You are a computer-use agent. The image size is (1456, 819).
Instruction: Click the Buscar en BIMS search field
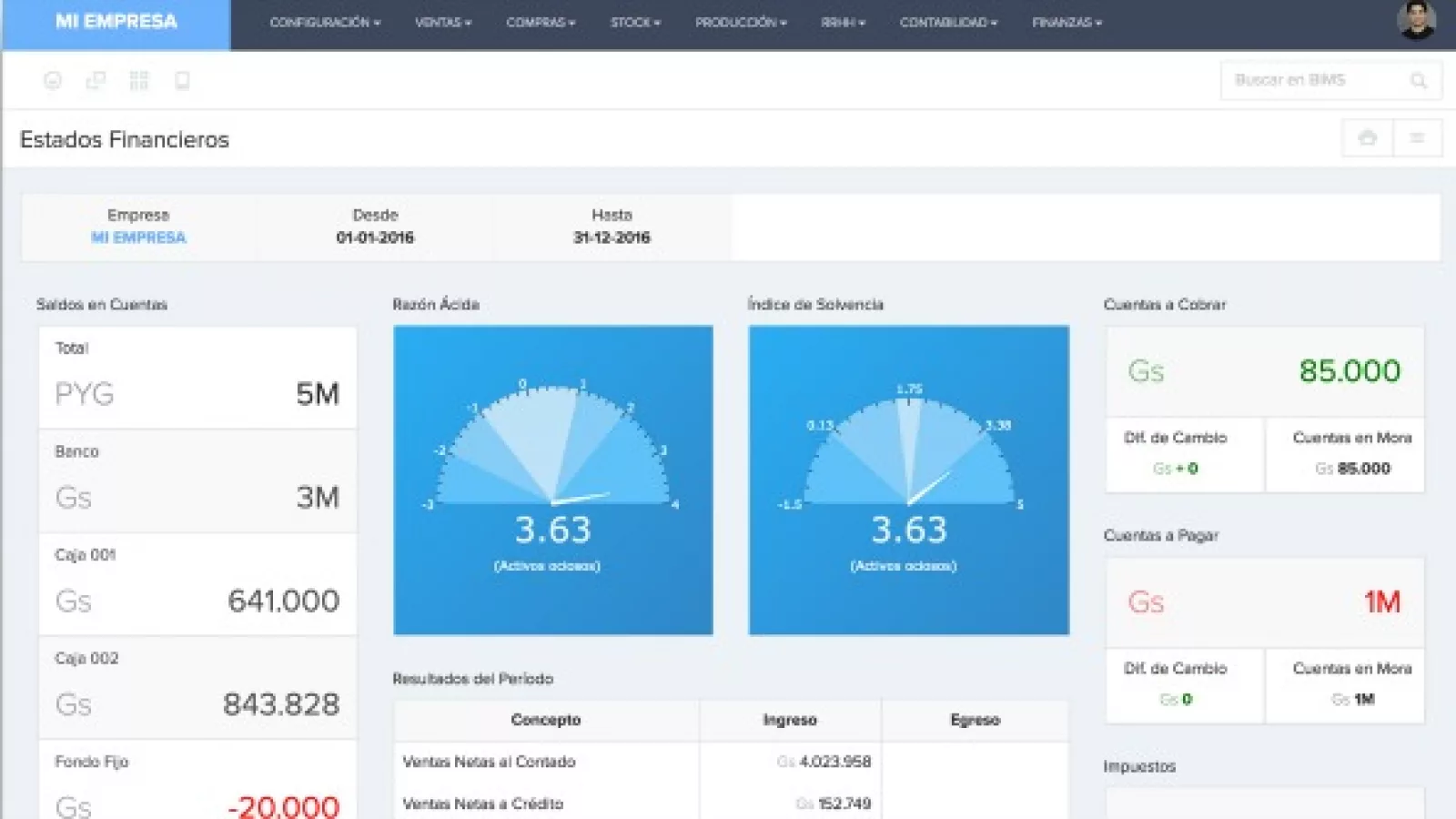1310,81
